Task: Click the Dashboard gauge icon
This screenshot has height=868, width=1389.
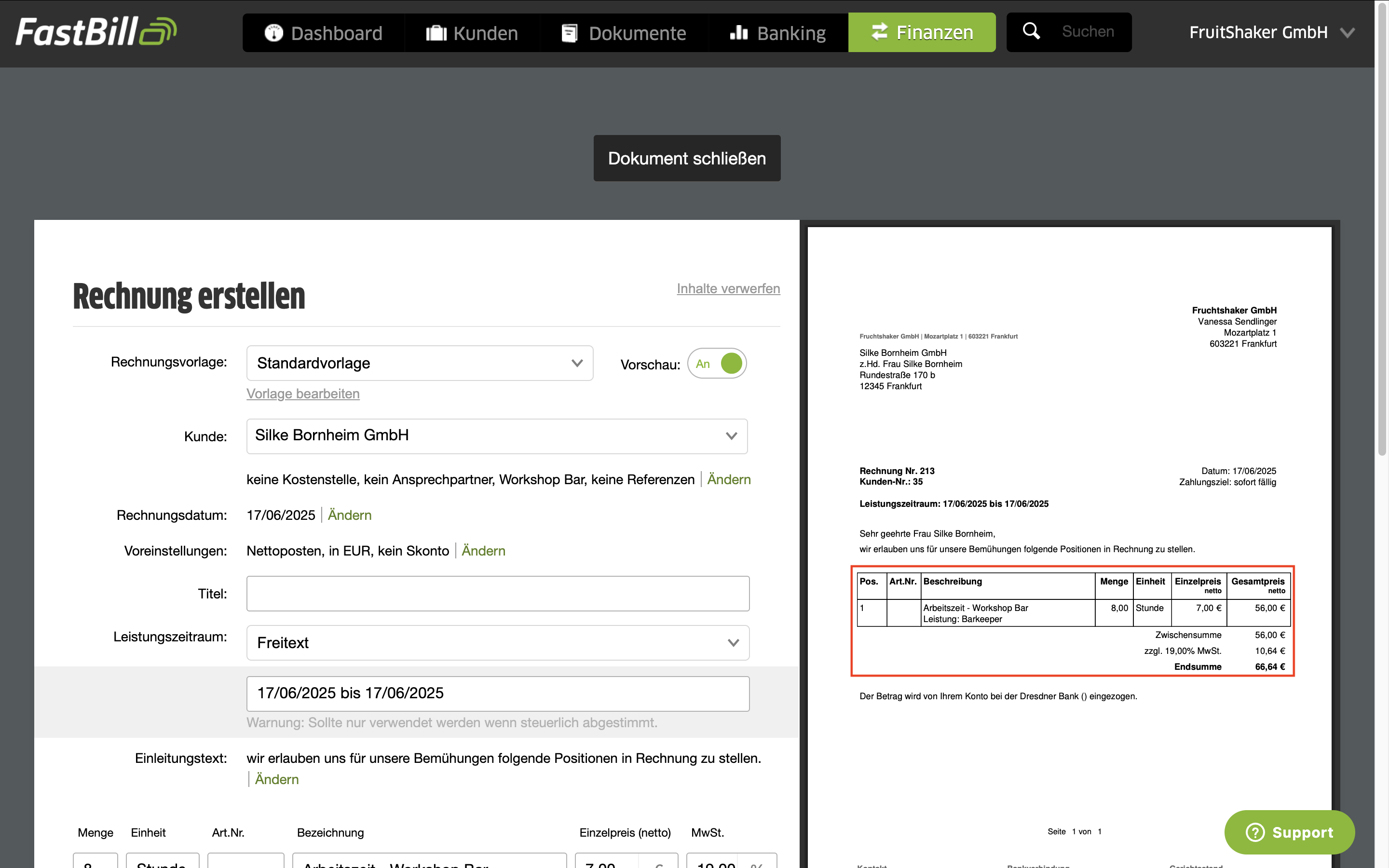Action: (274, 33)
